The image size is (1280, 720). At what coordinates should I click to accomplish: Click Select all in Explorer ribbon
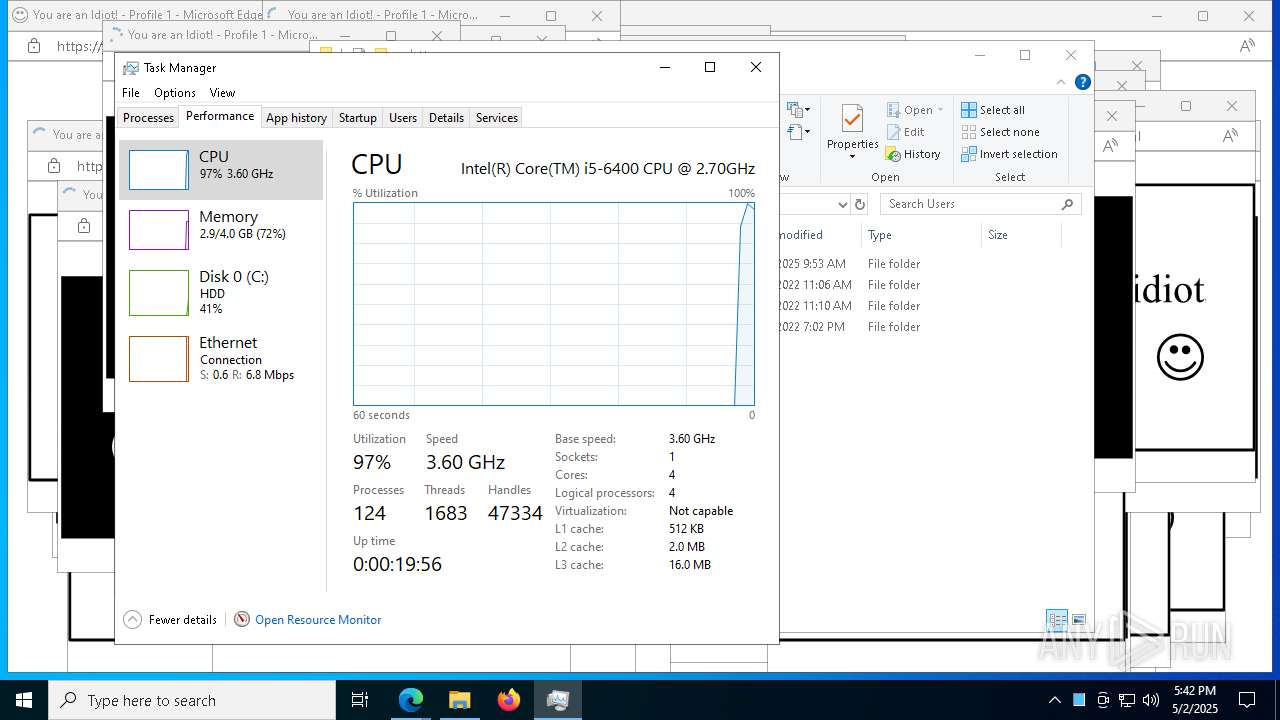(993, 110)
